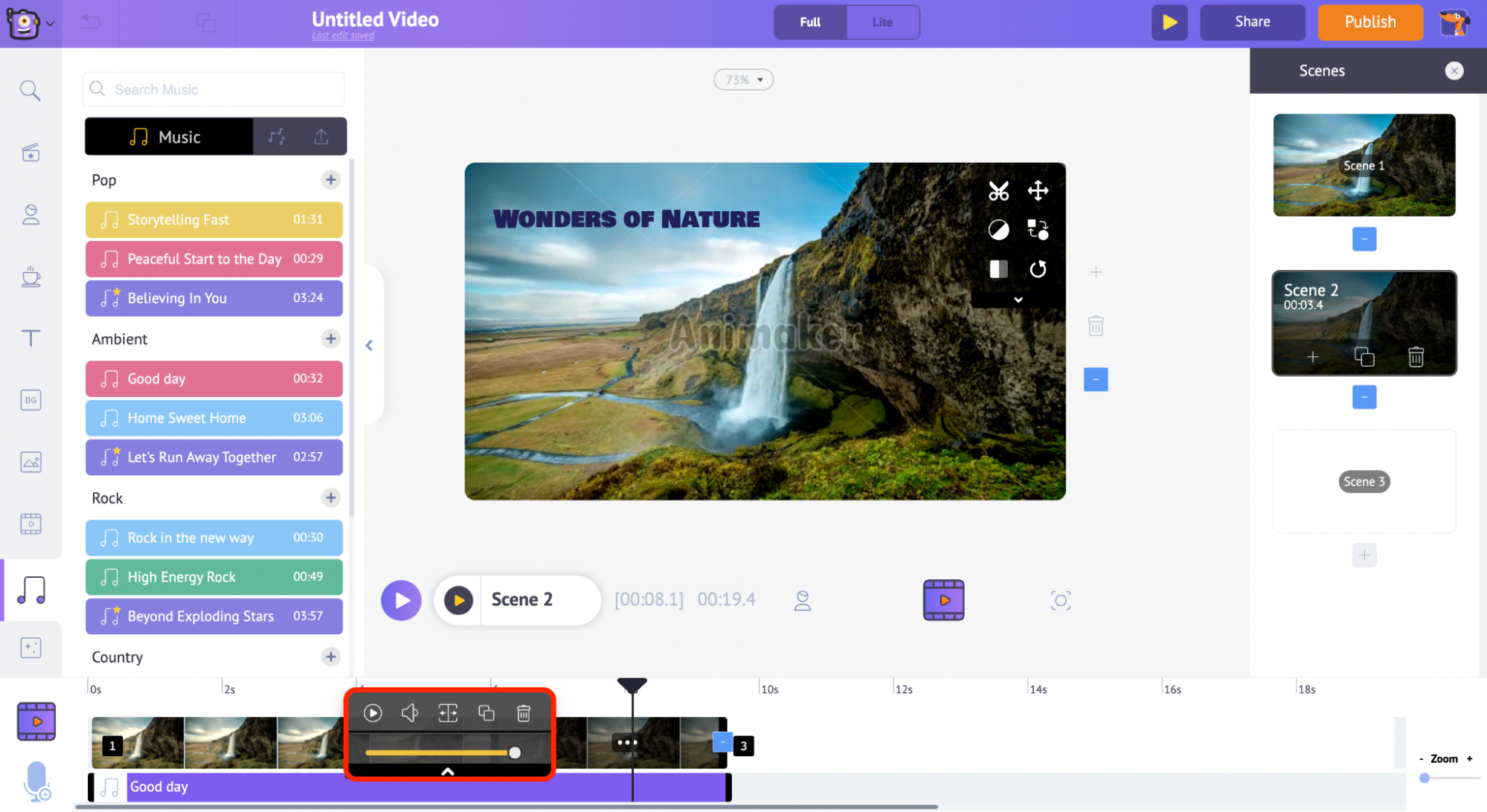Select the rotate/refresh icon on canvas
The width and height of the screenshot is (1487, 812).
[1037, 268]
